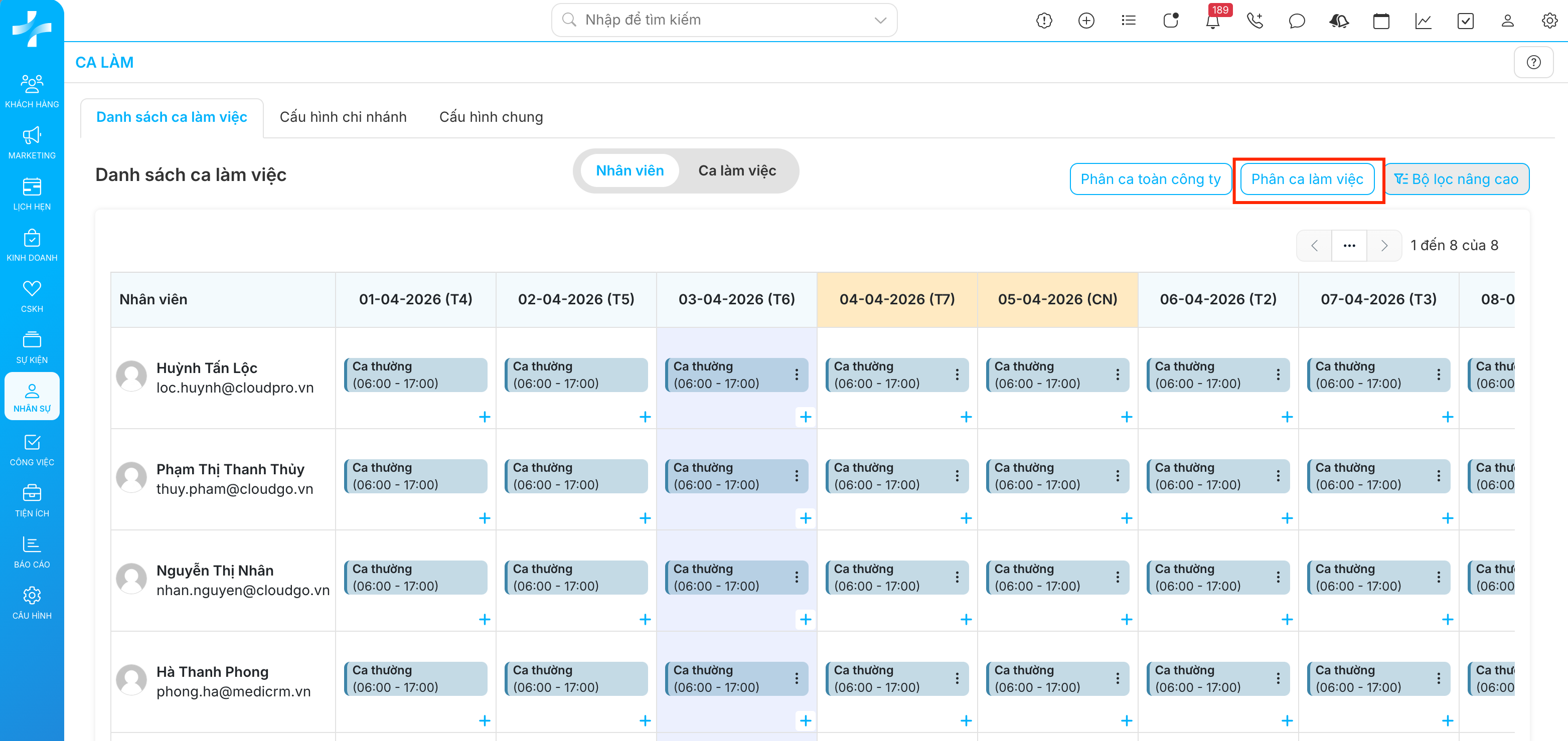Open options menu for Huỳnh Tấn Lộc 03-04 shift
This screenshot has width=1568, height=741.
(796, 375)
